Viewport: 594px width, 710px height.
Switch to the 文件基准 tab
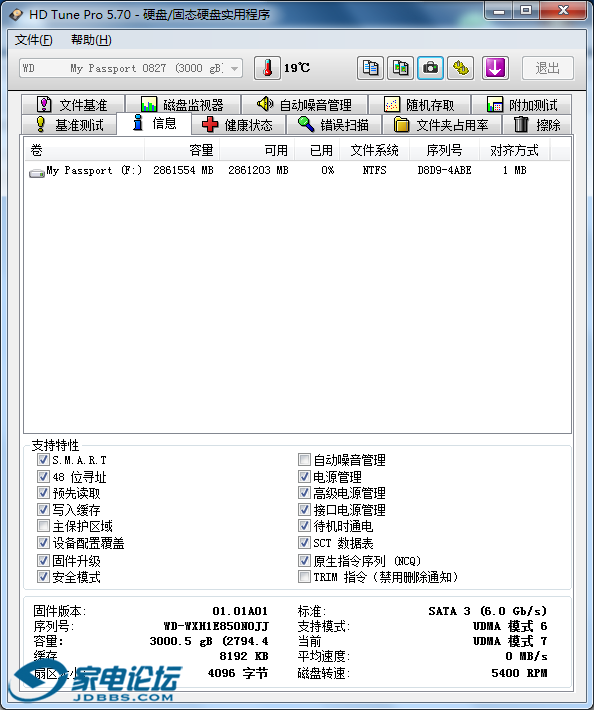(73, 105)
